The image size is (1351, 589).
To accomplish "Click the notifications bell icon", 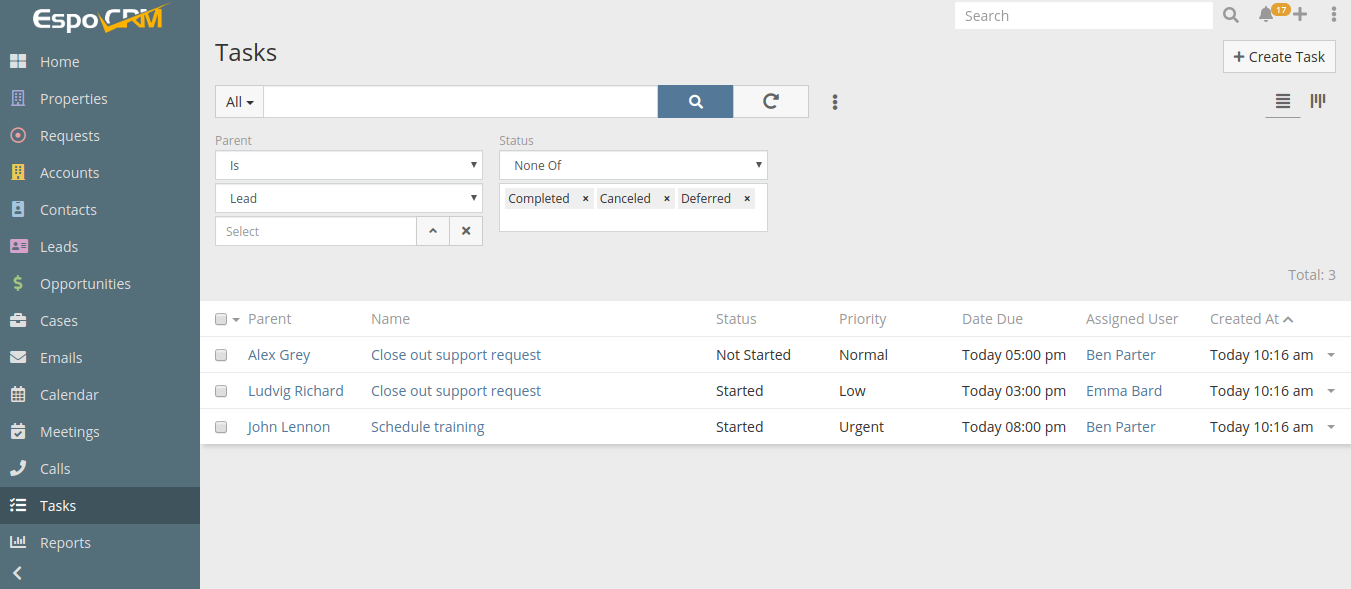I will (1266, 15).
